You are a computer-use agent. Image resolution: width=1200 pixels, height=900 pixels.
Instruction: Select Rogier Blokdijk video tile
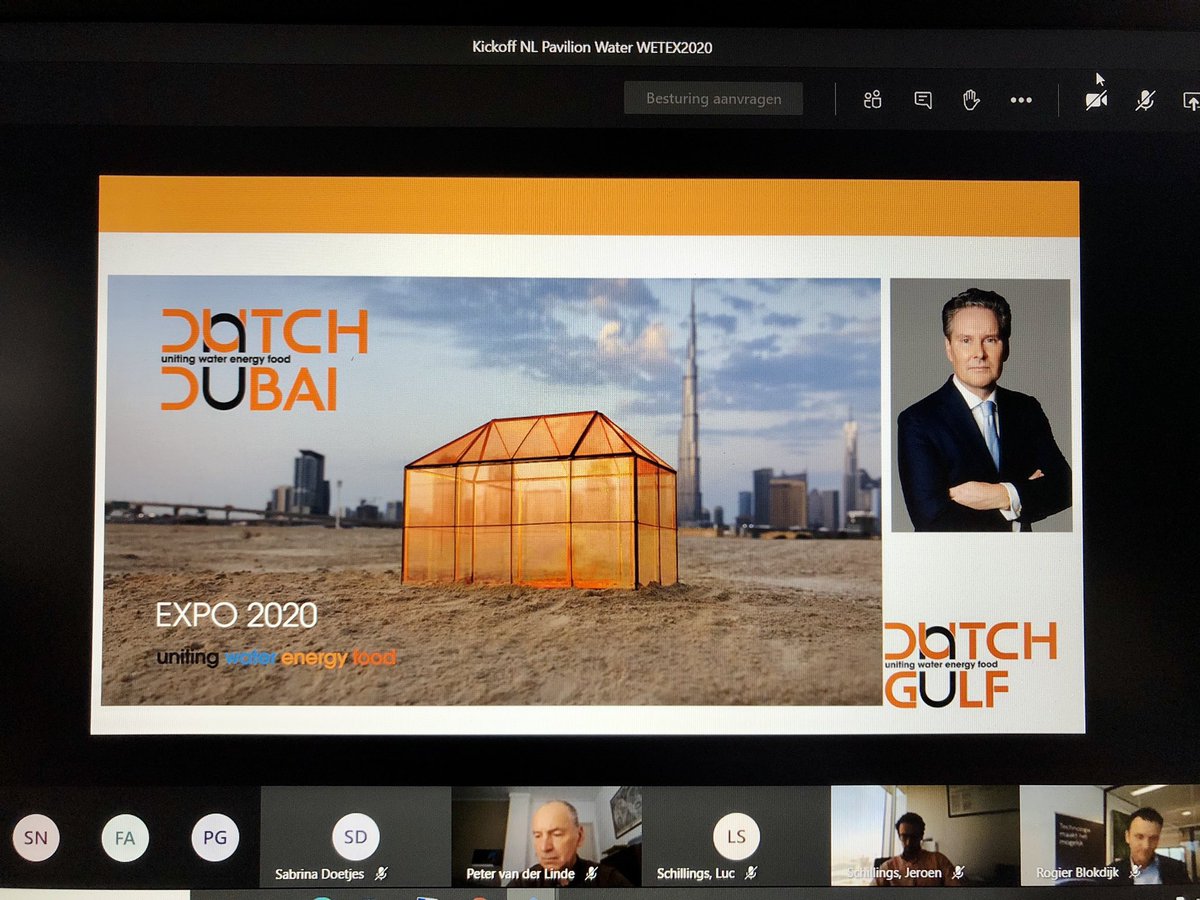pyautogui.click(x=1110, y=836)
